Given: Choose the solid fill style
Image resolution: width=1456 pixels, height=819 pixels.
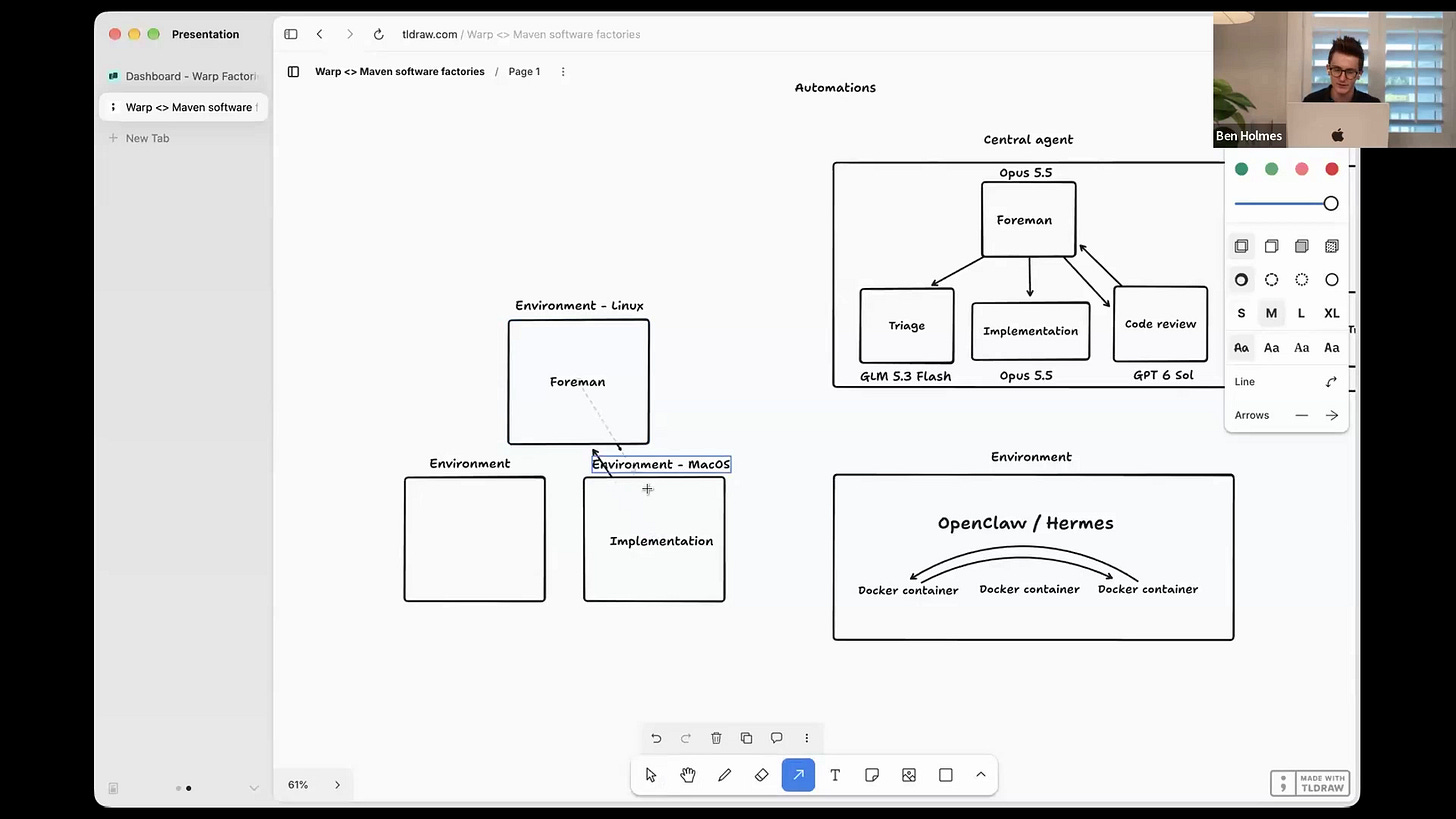Looking at the screenshot, I should (x=1301, y=246).
